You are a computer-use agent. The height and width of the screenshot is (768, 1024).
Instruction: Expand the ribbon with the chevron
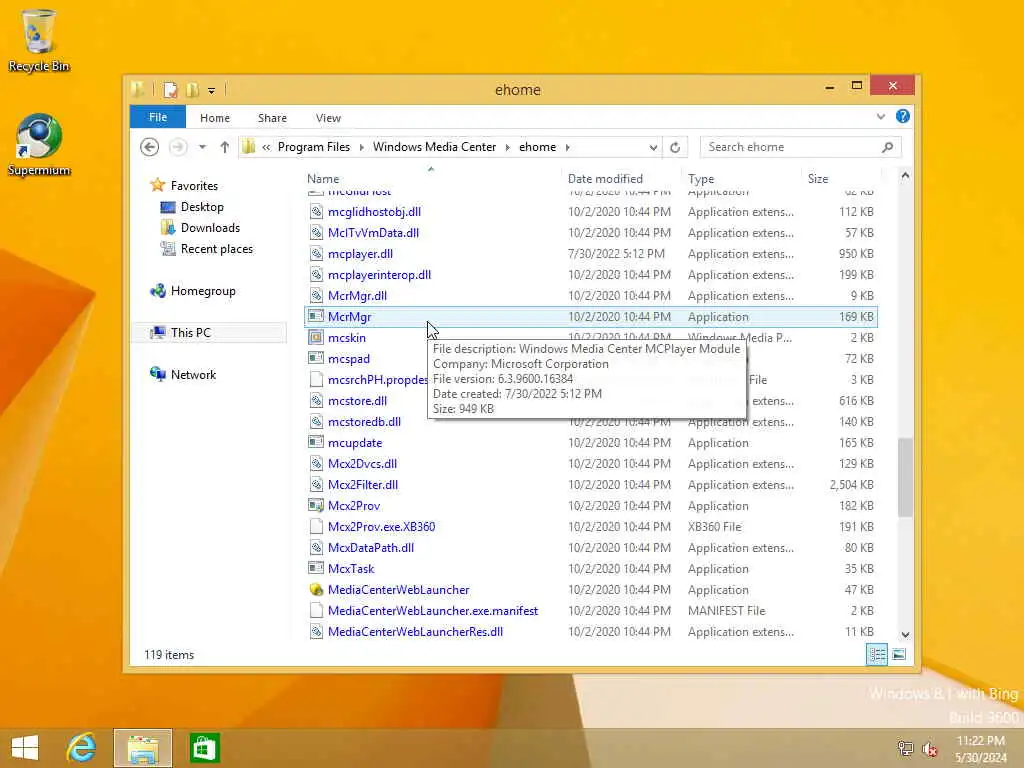(x=880, y=116)
